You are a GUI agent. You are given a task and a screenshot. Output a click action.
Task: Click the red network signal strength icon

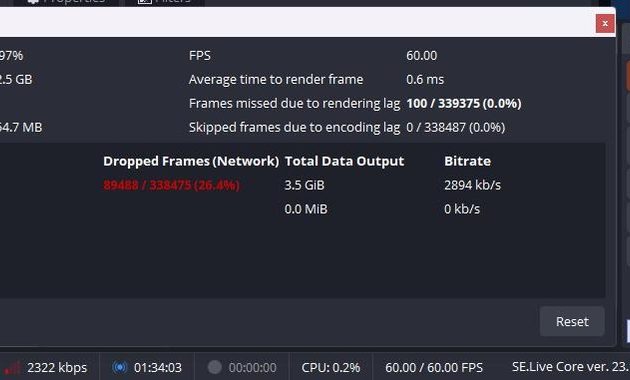click(12, 368)
